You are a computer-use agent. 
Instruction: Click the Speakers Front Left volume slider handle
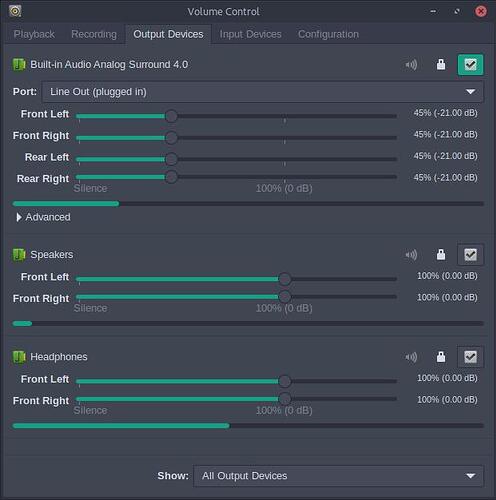[x=284, y=279]
